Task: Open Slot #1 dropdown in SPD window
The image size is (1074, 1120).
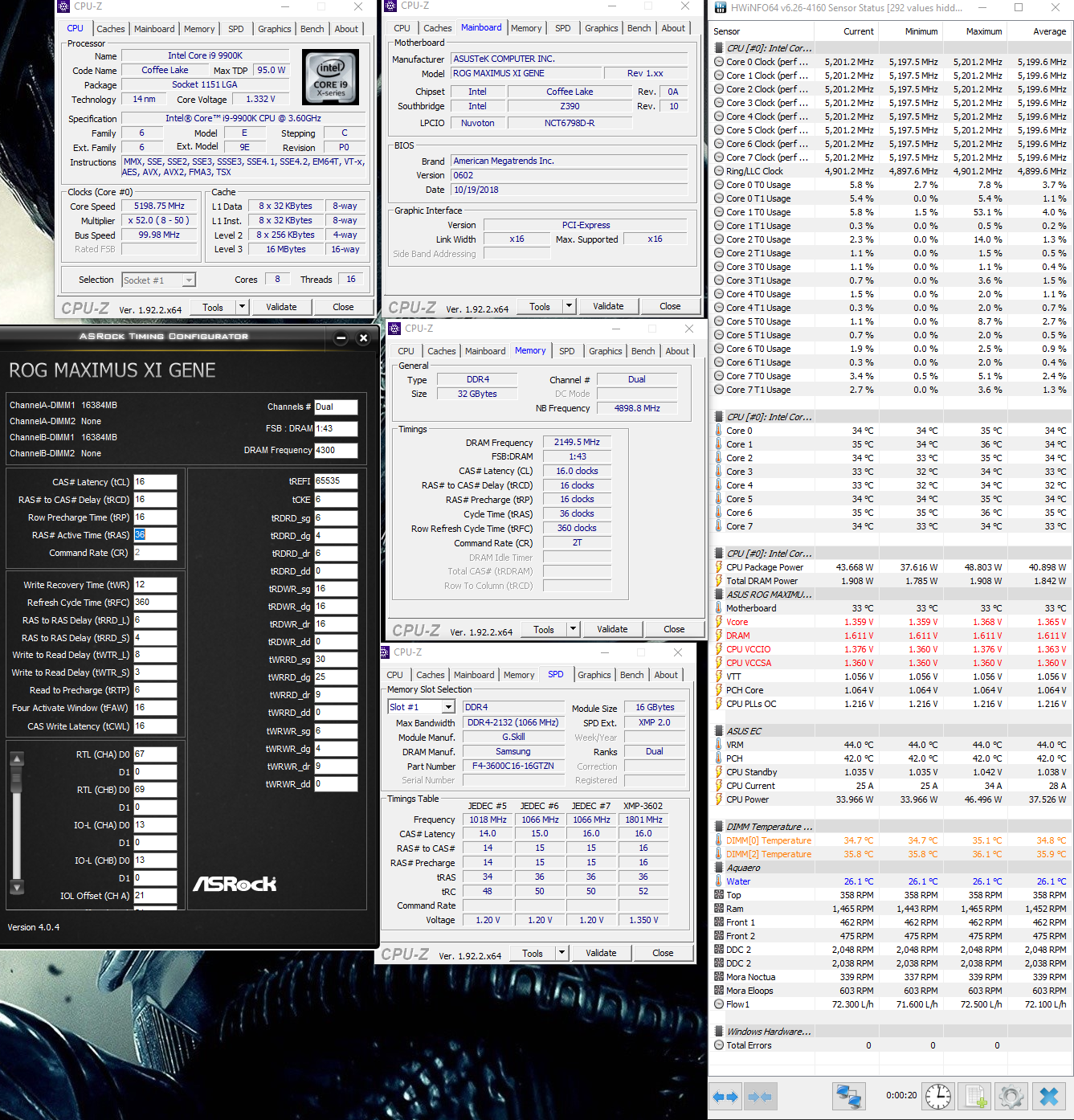Action: [448, 707]
